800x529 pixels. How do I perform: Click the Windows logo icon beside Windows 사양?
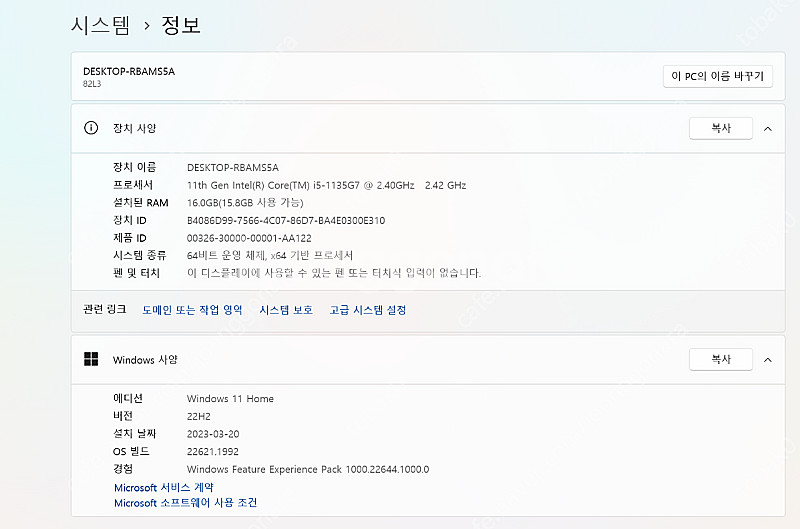[91, 359]
